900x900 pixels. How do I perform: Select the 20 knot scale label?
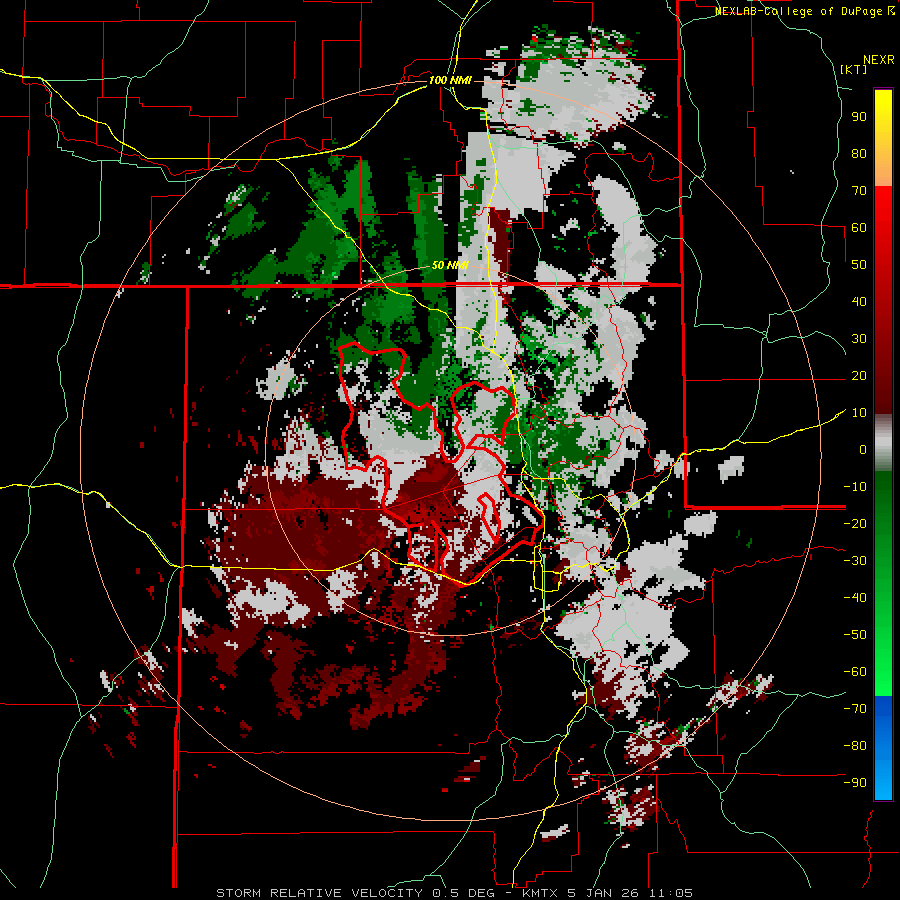(x=859, y=376)
